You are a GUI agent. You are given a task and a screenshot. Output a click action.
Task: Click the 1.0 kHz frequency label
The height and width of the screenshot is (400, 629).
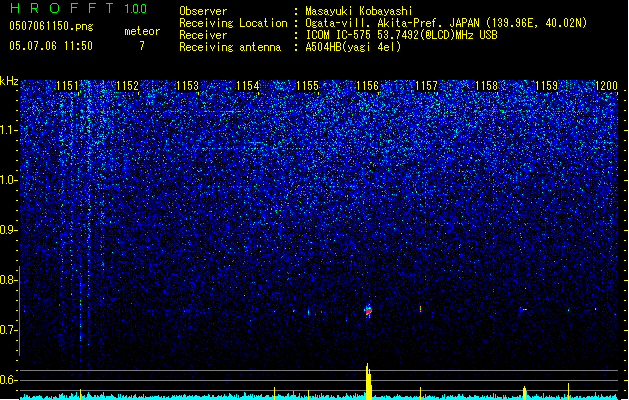[9, 180]
